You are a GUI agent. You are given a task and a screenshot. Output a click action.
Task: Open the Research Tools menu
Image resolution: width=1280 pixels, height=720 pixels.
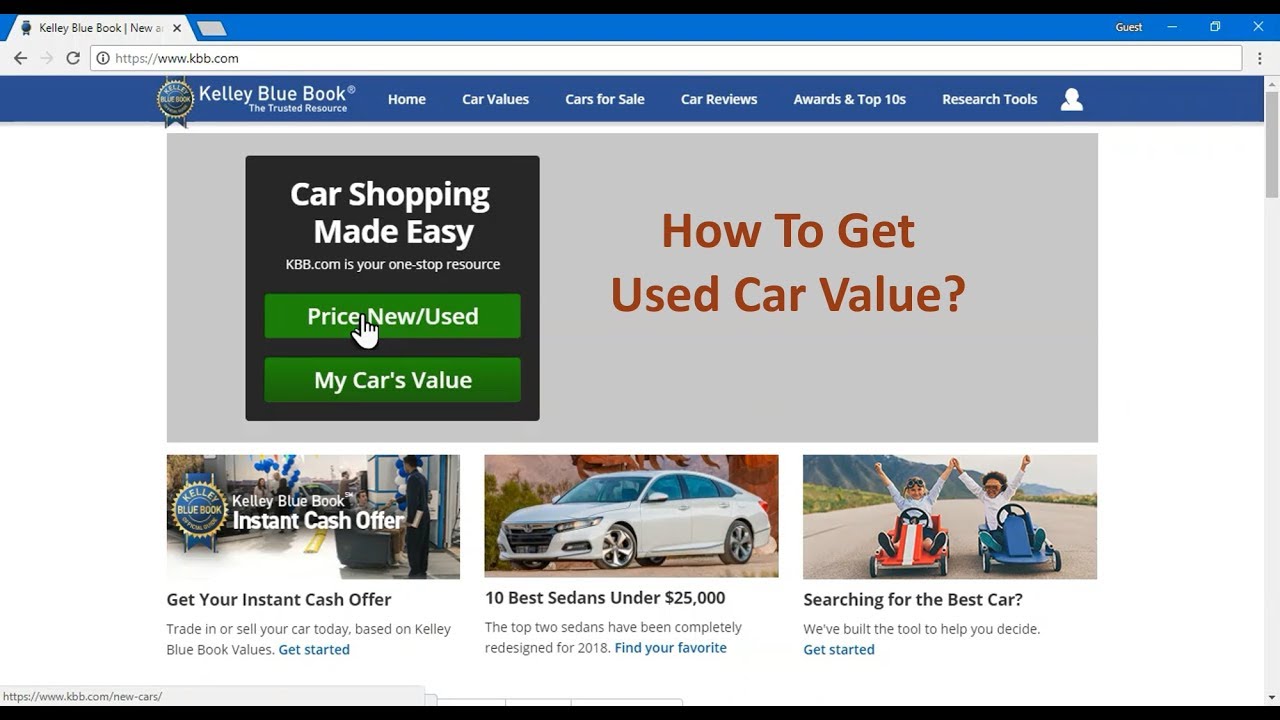pos(990,99)
